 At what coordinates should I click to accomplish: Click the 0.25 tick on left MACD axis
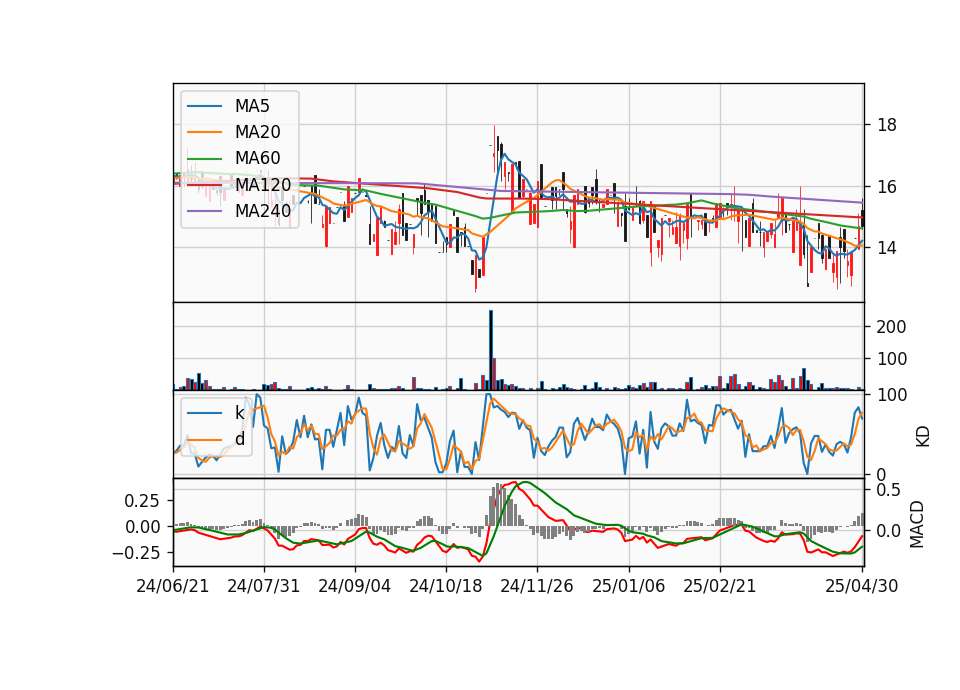point(142,501)
